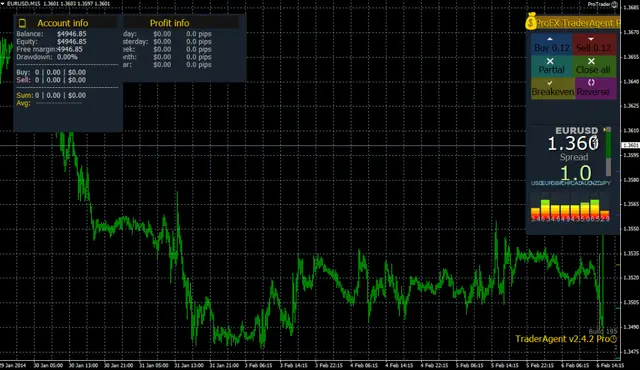This screenshot has width=640, height=370.
Task: Click the book icon beside Account info
Action: click(22, 23)
